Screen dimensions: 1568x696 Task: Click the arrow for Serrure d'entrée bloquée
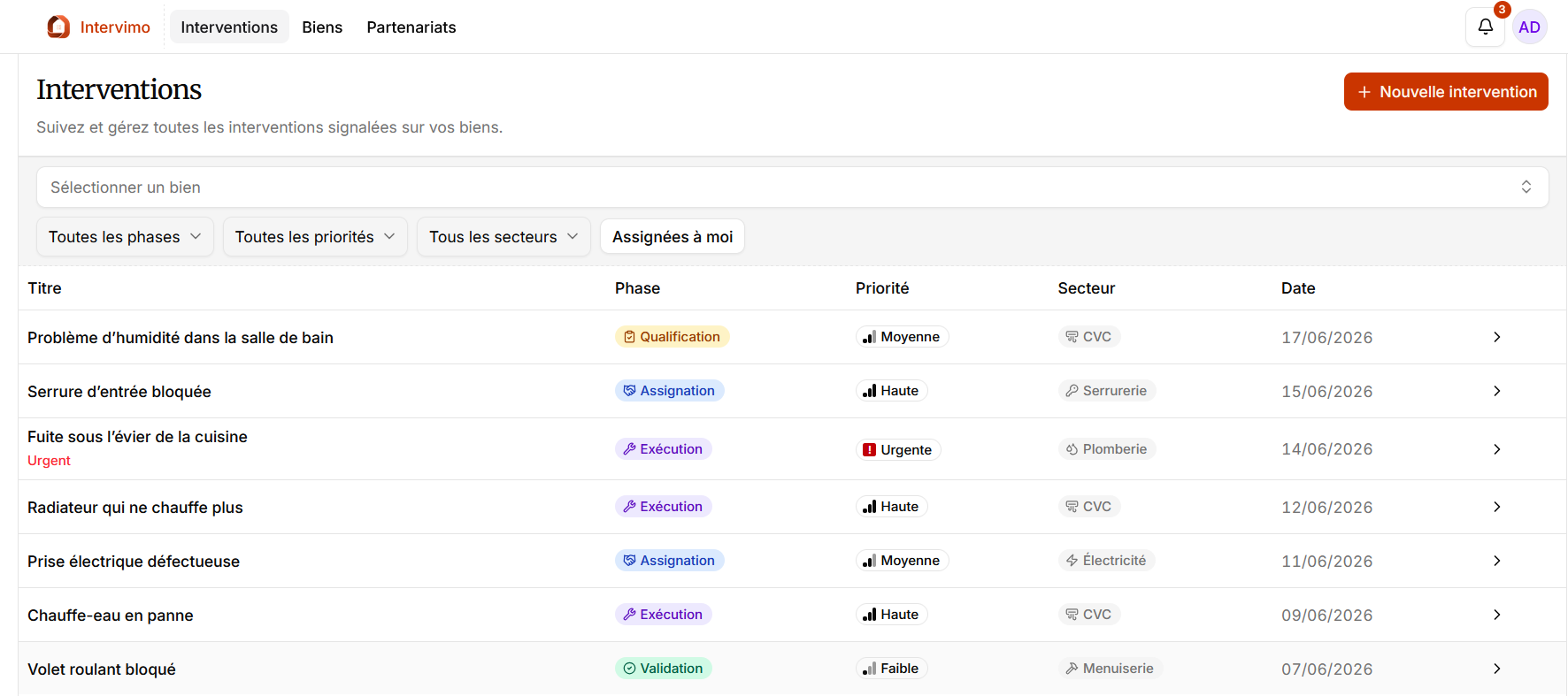click(1496, 391)
